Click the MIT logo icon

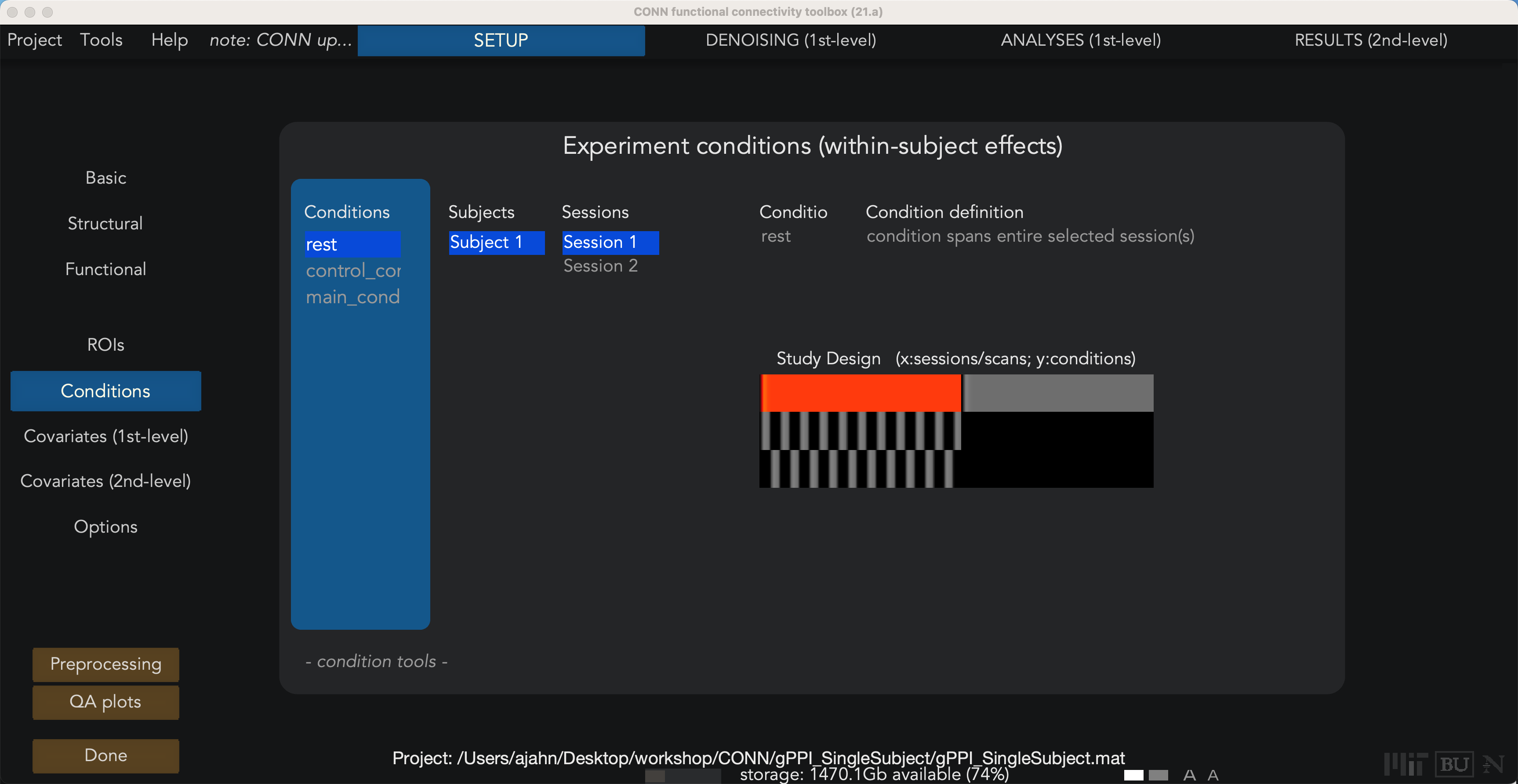tap(1405, 764)
